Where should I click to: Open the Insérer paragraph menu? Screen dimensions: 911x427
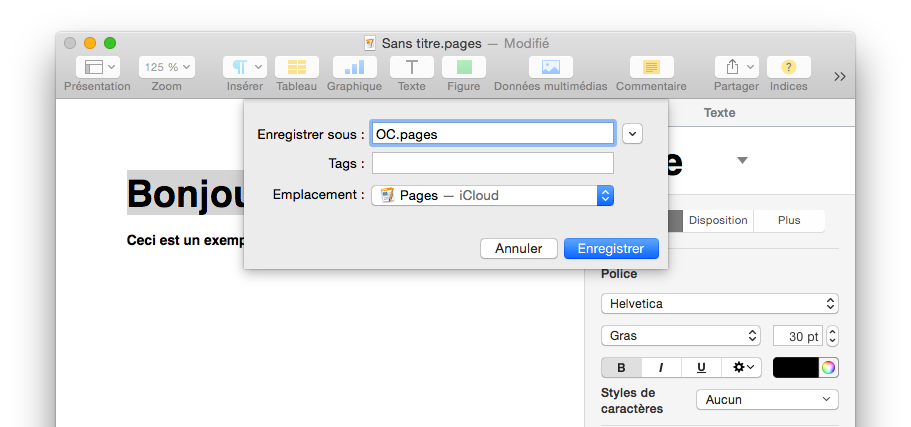pyautogui.click(x=245, y=67)
